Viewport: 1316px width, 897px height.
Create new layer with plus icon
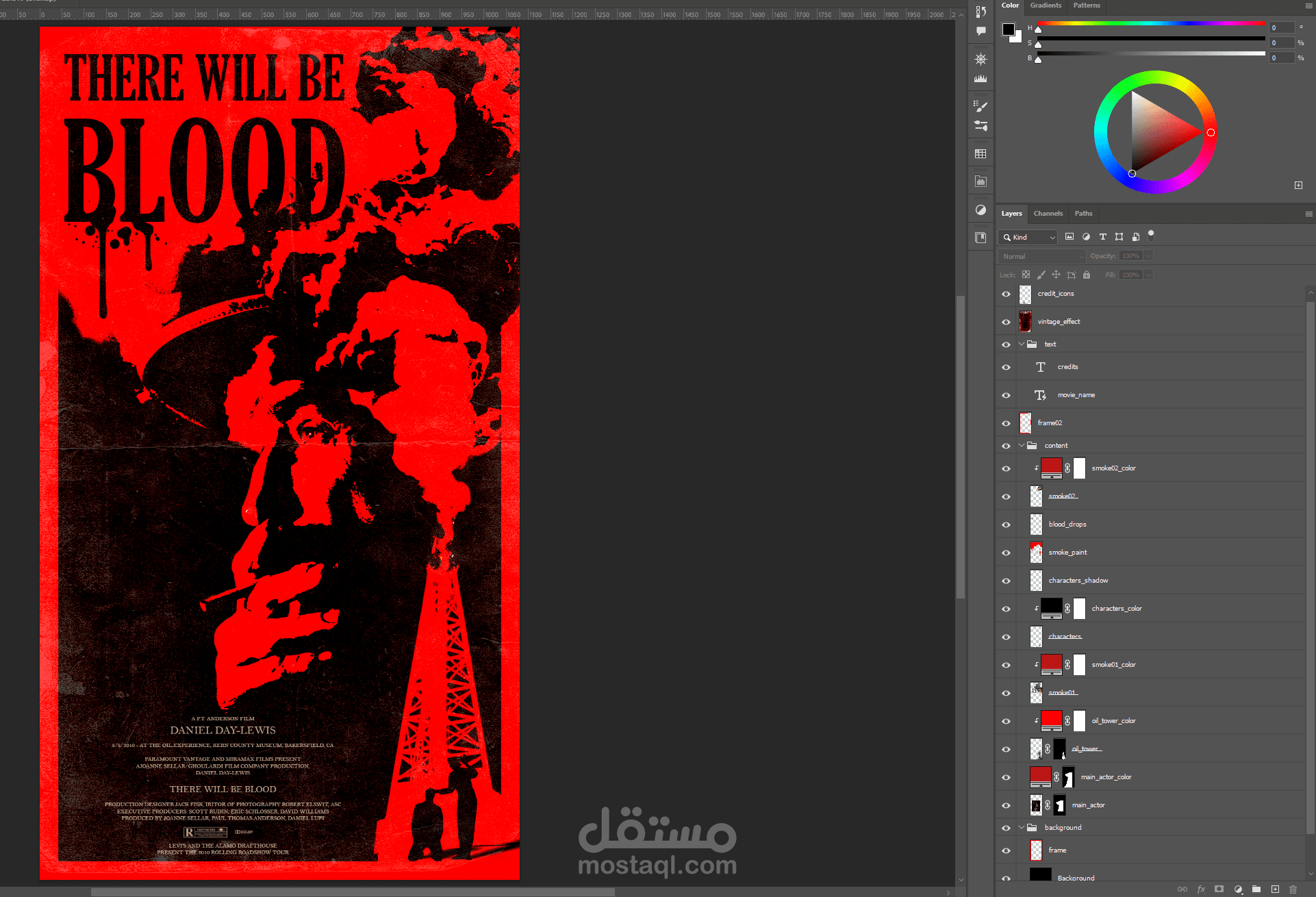click(x=1275, y=889)
